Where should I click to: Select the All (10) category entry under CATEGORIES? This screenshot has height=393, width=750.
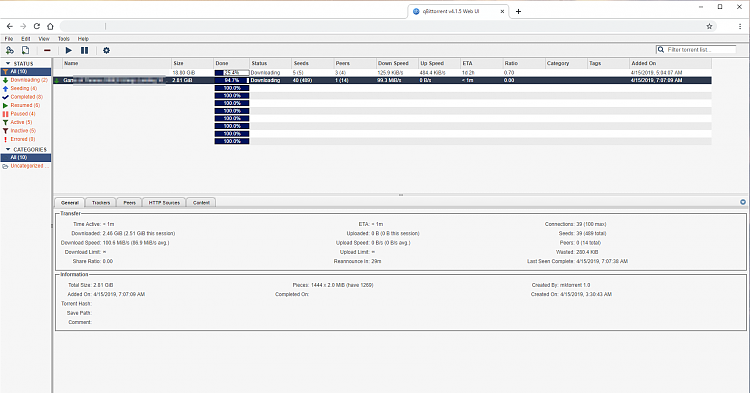click(26, 157)
